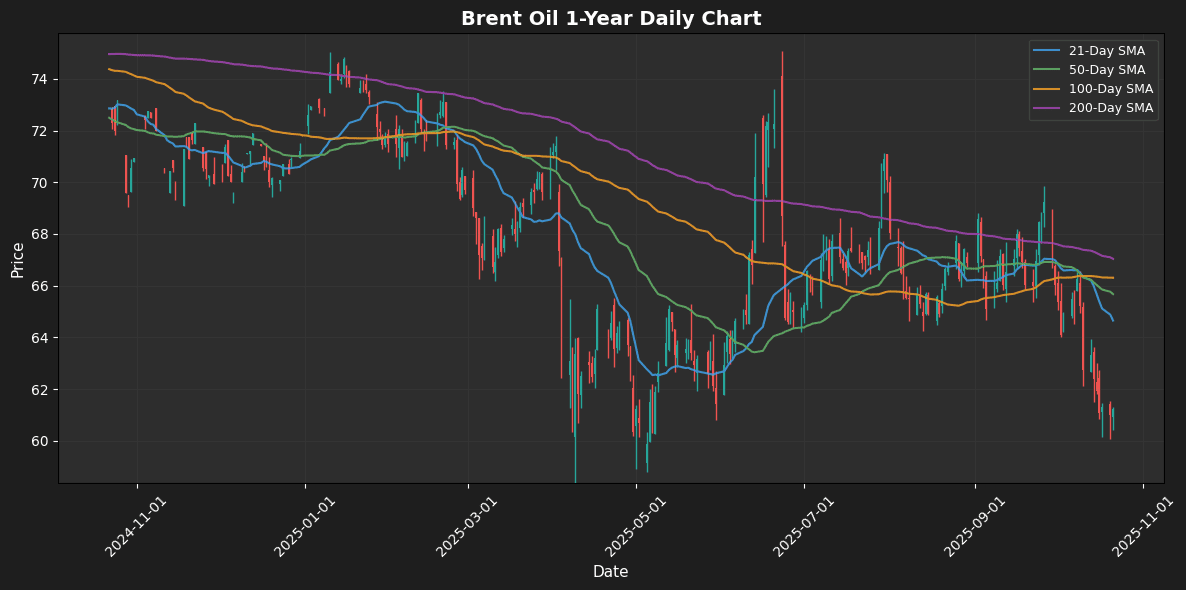Click the "Date" x-axis label
The width and height of the screenshot is (1186, 590).
pyautogui.click(x=610, y=572)
